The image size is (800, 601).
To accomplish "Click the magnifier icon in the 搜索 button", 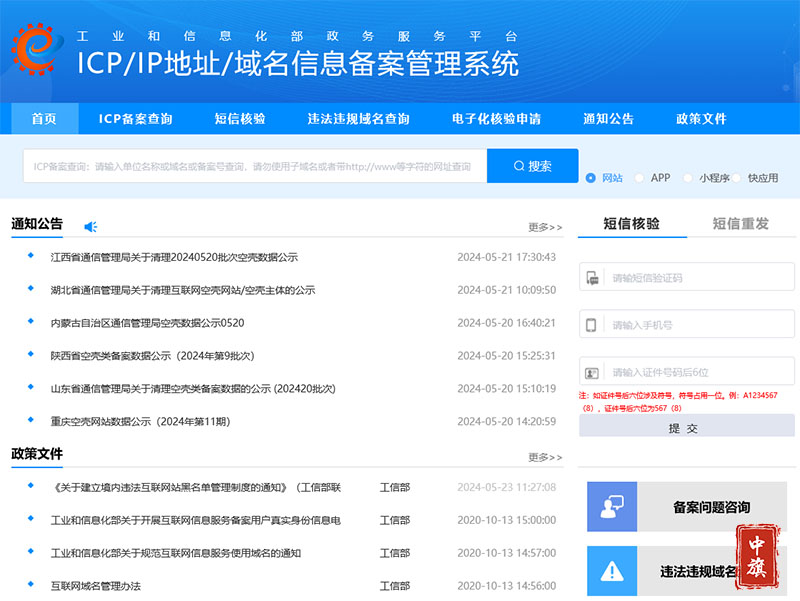I will (x=518, y=165).
